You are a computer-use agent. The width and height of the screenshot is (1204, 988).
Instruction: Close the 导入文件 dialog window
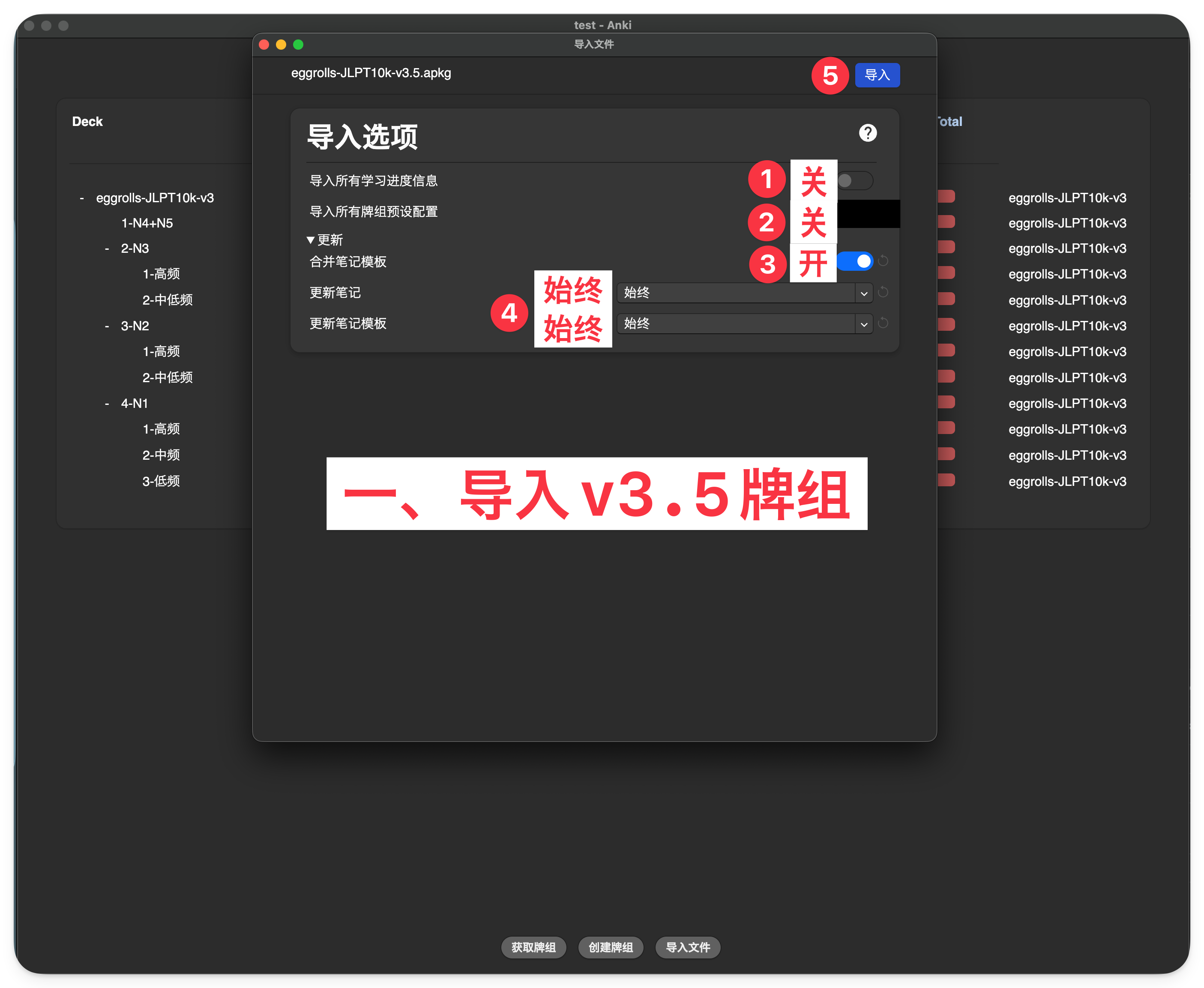tap(264, 45)
